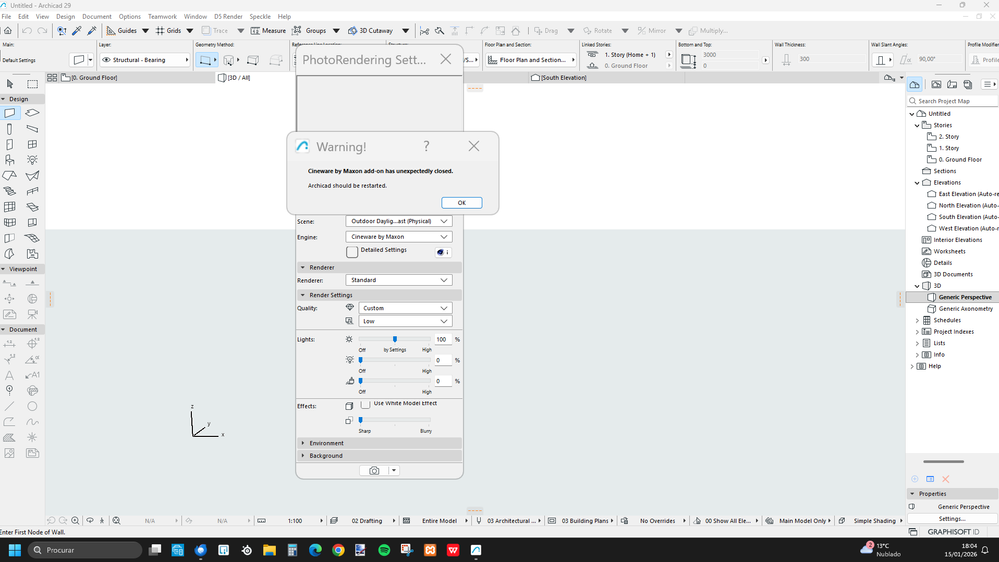
Task: Click the Pick Up Parameters eyedropper icon
Action: [x=76, y=31]
